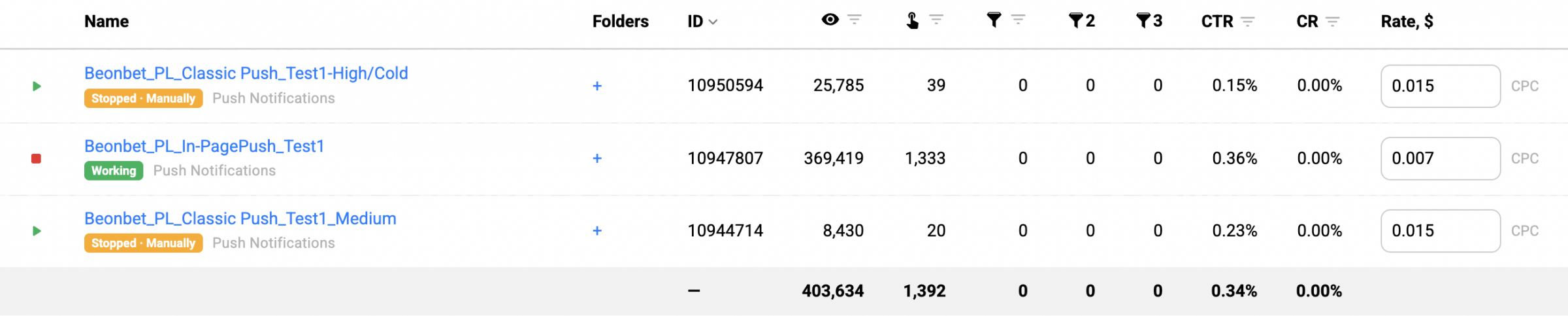
Task: Edit rate field showing 0.007
Action: pyautogui.click(x=1441, y=158)
